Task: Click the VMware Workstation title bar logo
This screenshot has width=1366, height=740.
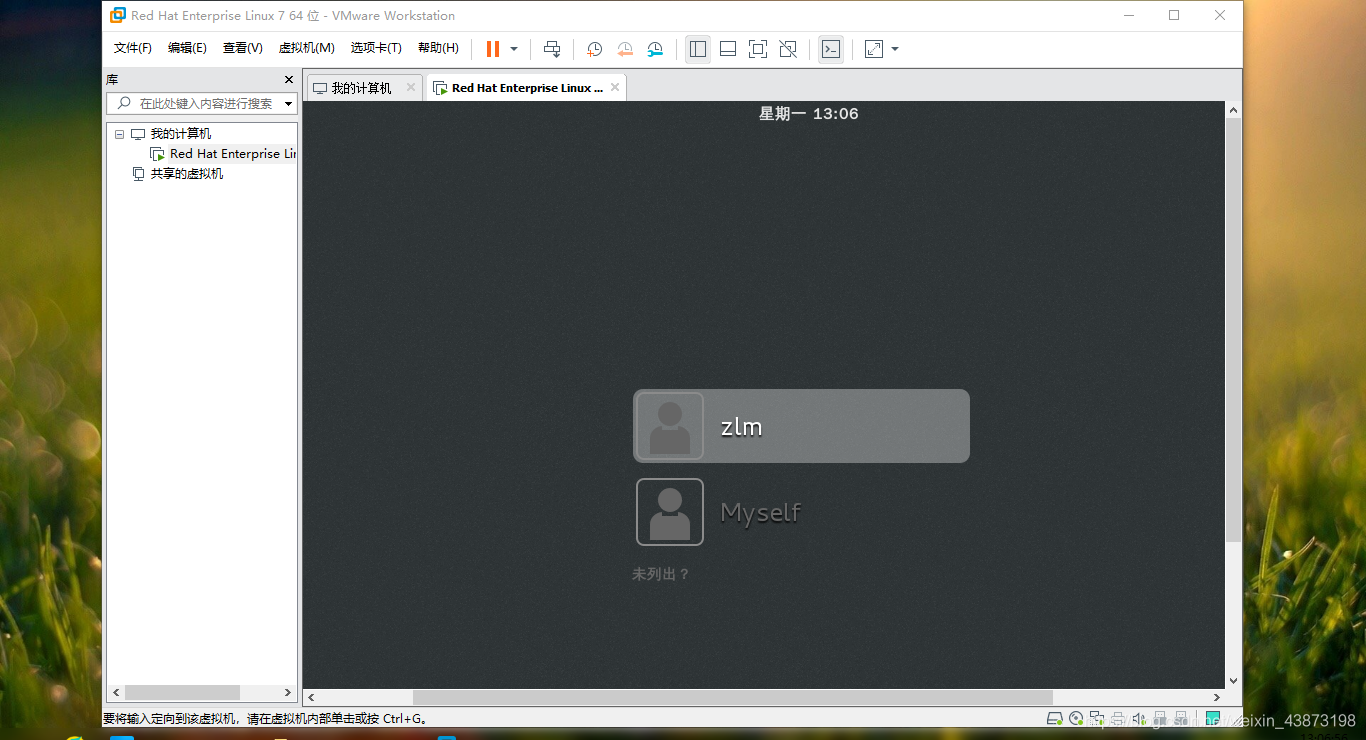Action: pos(118,15)
